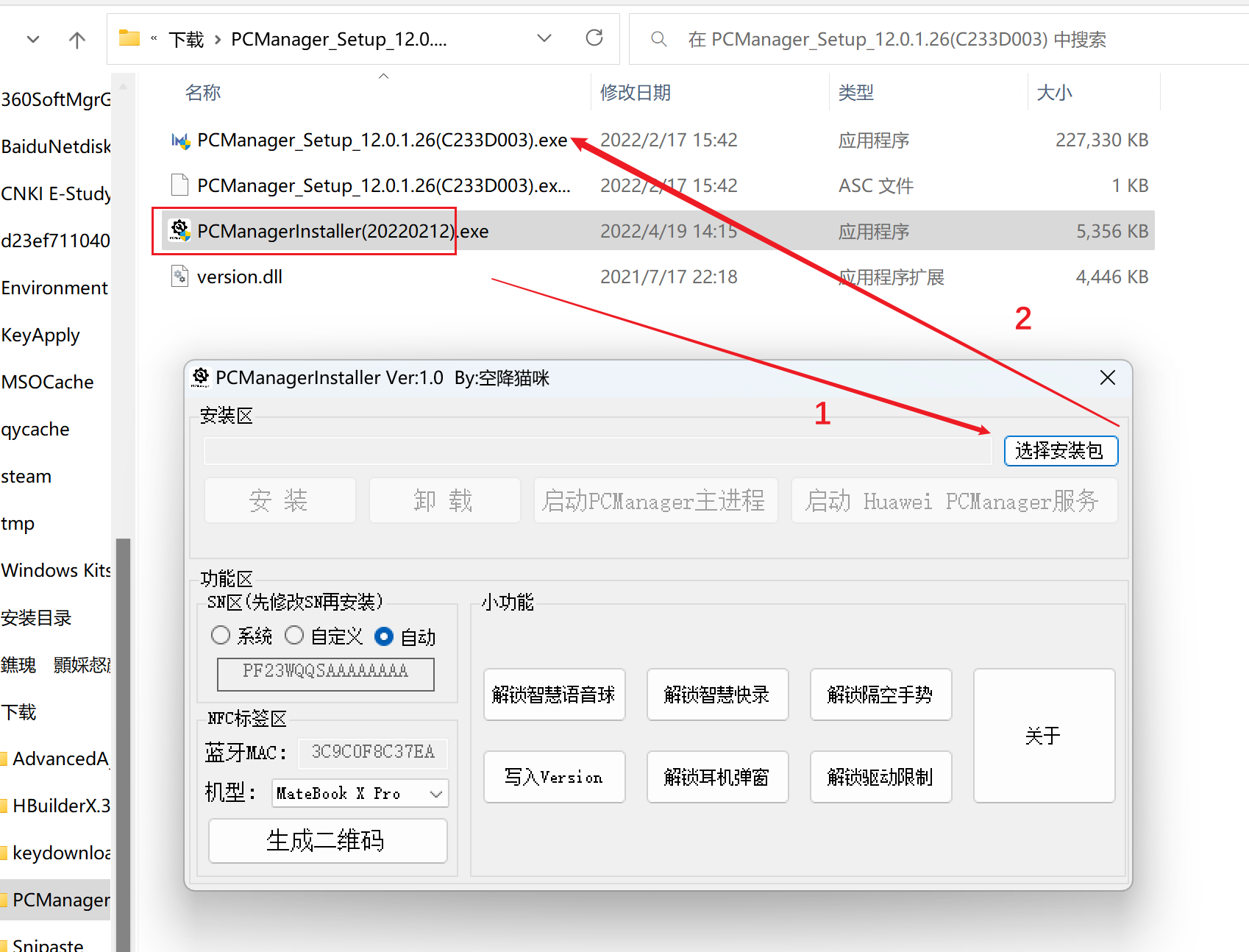The width and height of the screenshot is (1249, 952).
Task: Open Environment folder in the sidebar
Action: (x=54, y=288)
